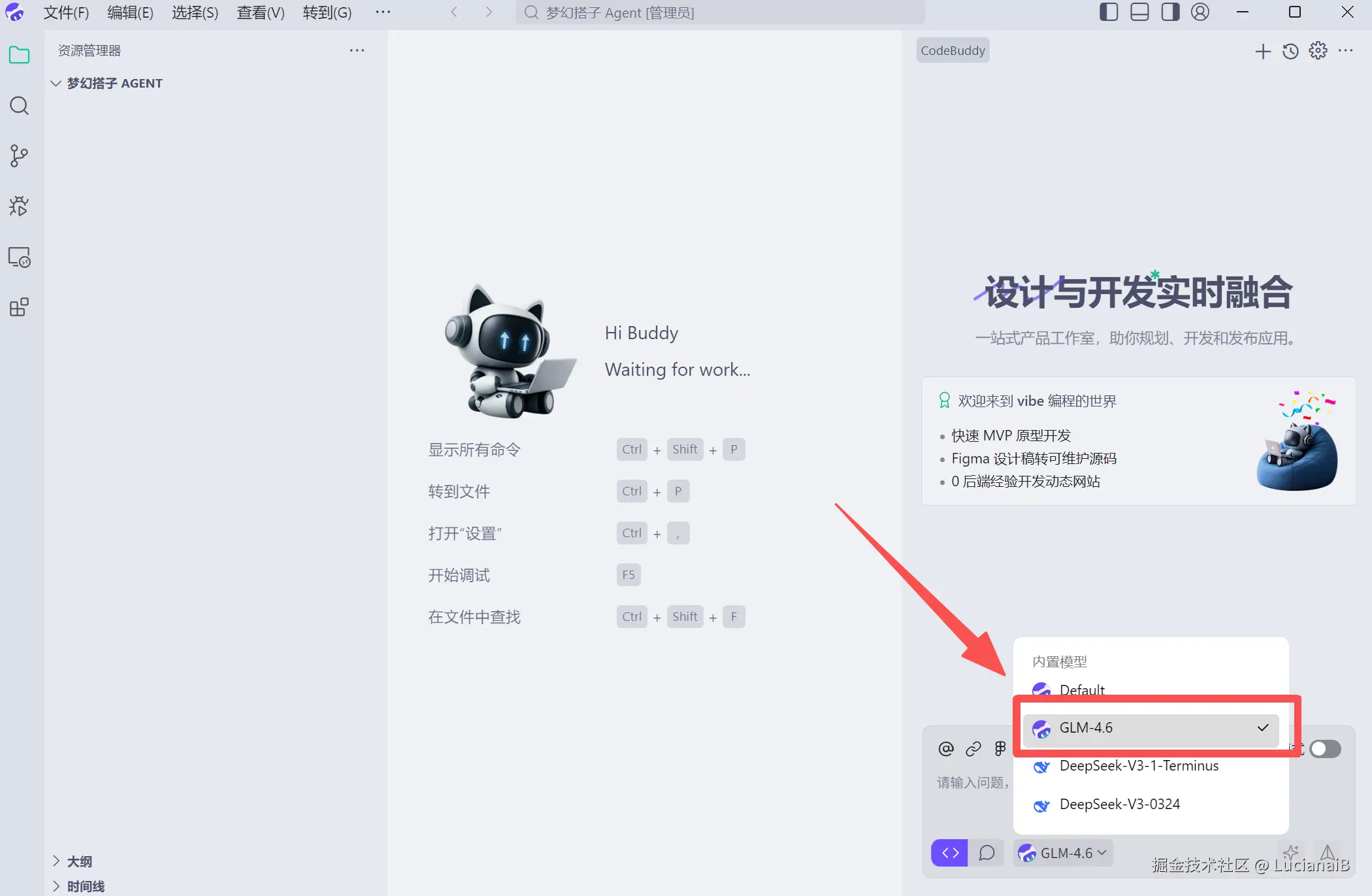
Task: Click the CodeBuddy panel tab
Action: [953, 51]
